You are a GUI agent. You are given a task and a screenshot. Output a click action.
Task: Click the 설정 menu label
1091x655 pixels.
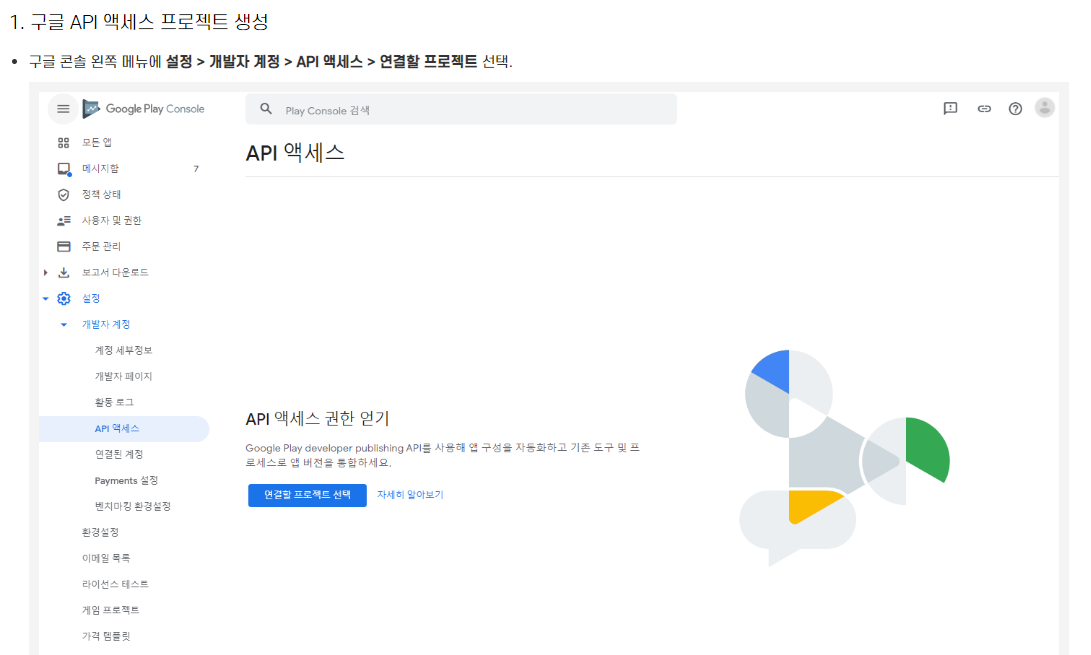(x=91, y=299)
